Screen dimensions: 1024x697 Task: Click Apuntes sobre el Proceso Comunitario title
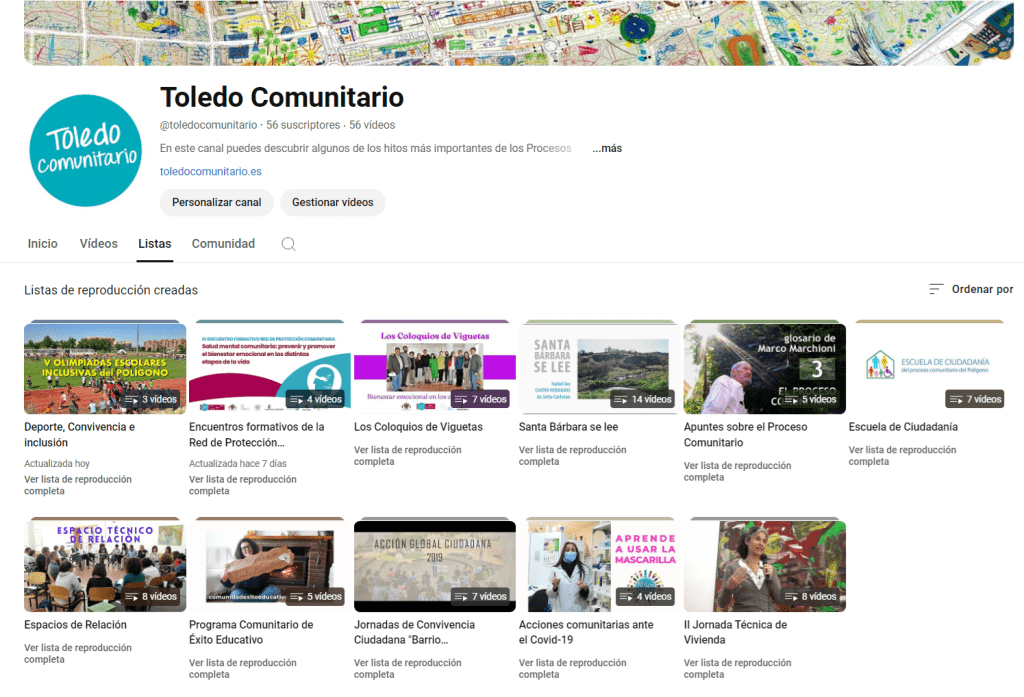click(x=746, y=434)
